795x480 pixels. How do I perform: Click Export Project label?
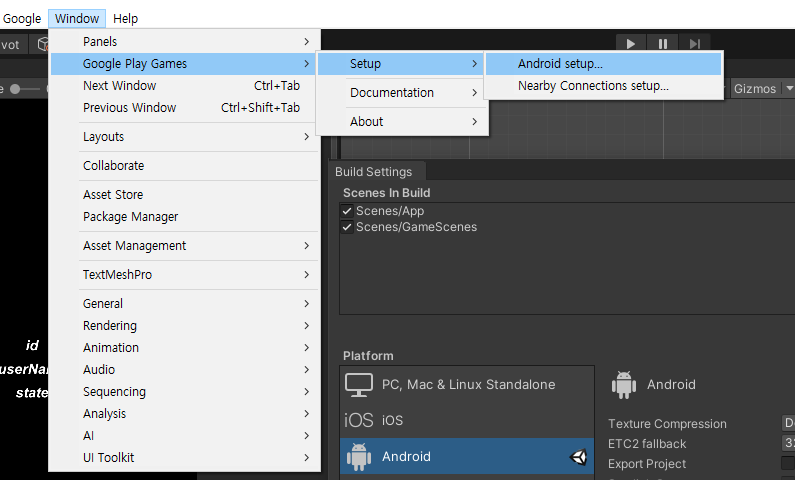click(647, 464)
